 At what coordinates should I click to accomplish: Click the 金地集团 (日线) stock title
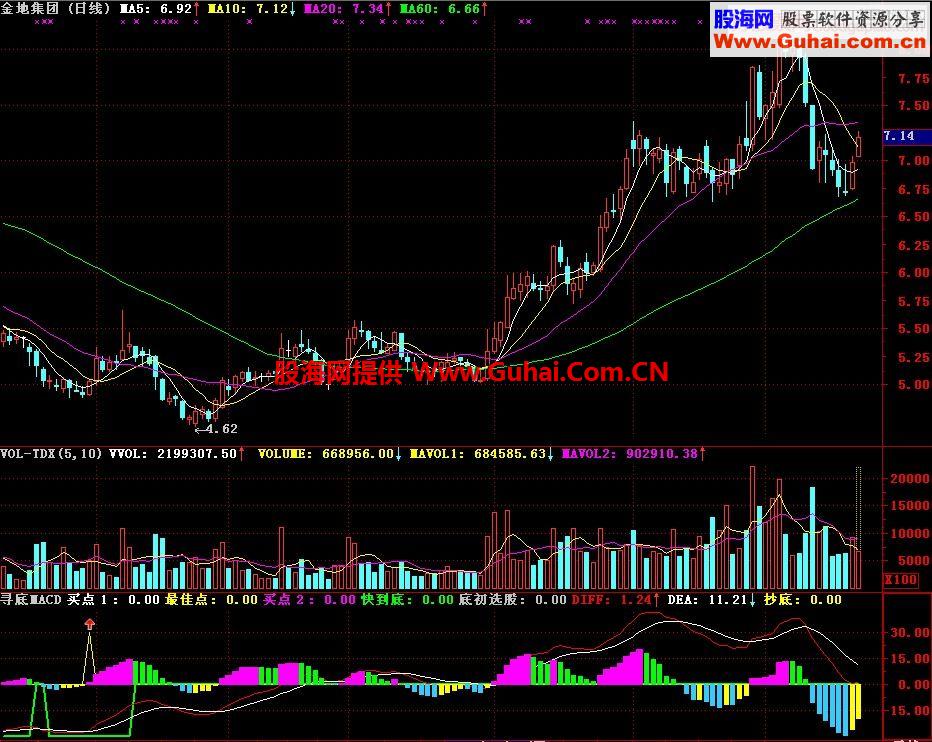click(x=56, y=8)
